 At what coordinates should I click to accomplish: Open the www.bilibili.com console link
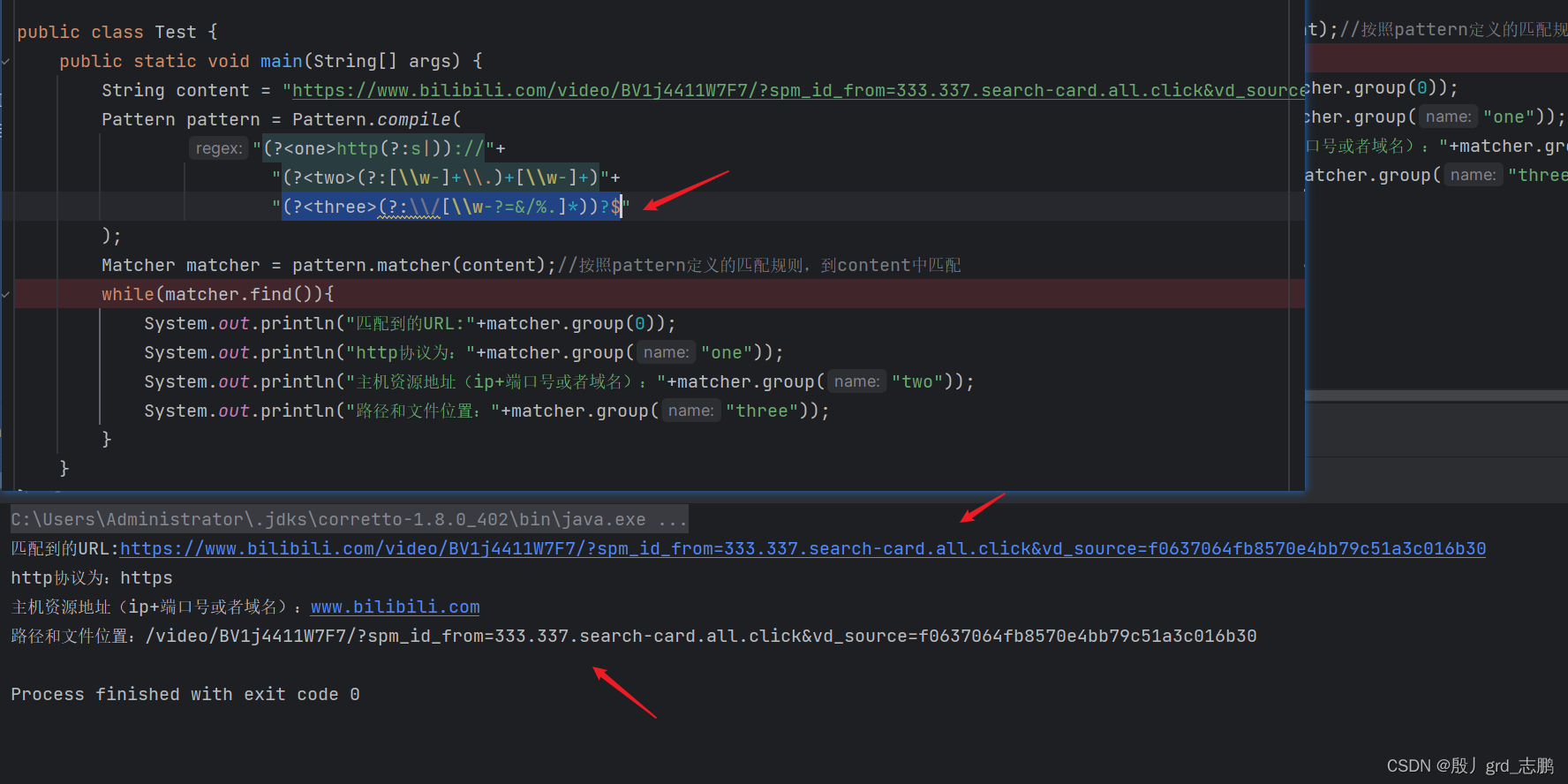(x=396, y=607)
